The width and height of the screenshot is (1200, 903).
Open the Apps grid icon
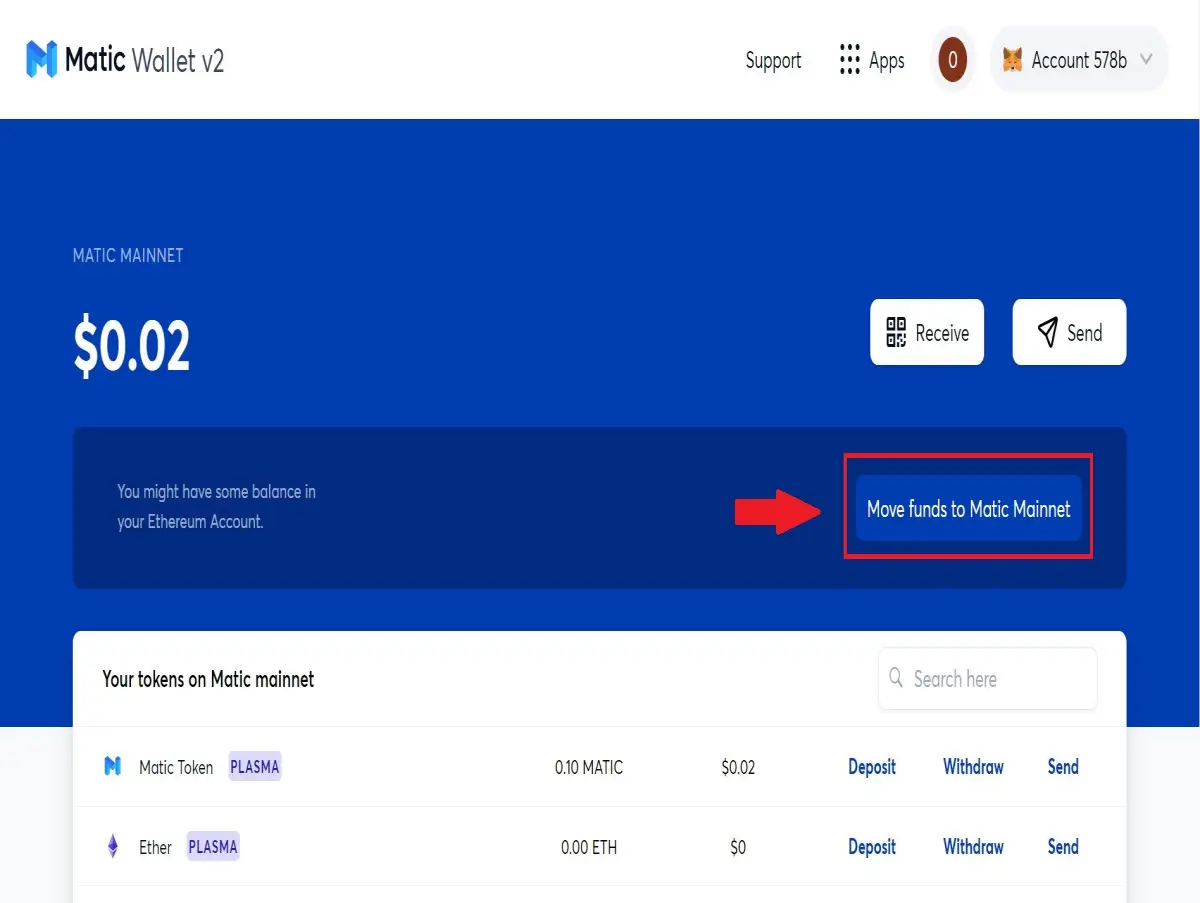pos(850,60)
